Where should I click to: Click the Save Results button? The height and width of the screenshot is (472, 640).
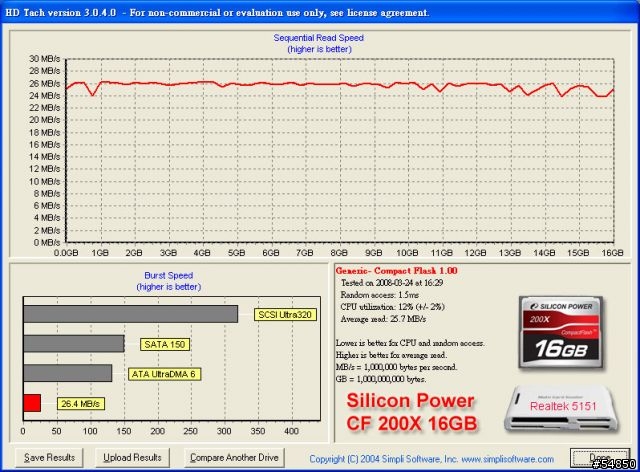tap(49, 458)
